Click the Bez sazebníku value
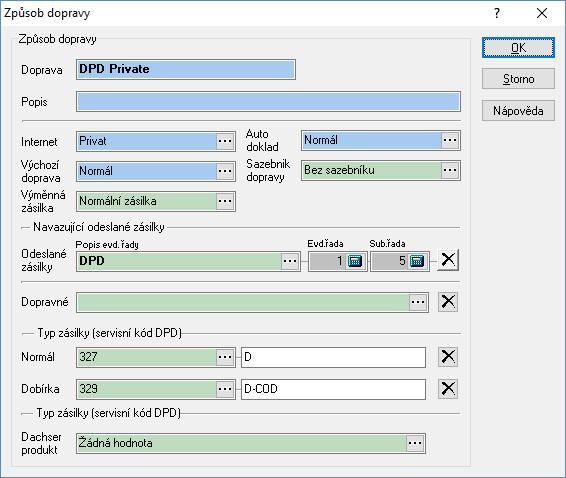Image resolution: width=566 pixels, height=478 pixels. coord(339,170)
